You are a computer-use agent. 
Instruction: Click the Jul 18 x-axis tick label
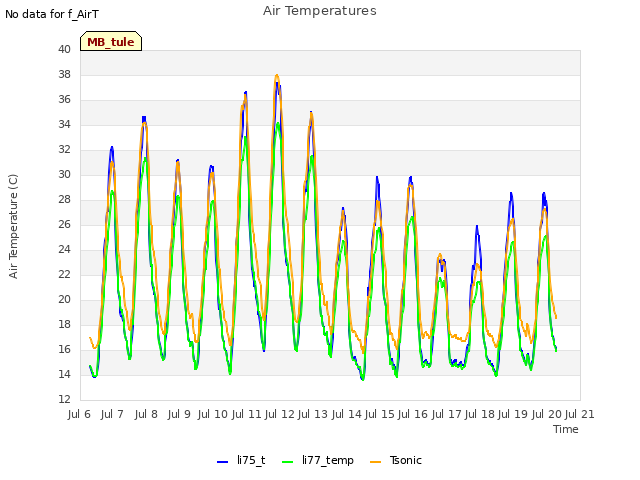pos(480,414)
